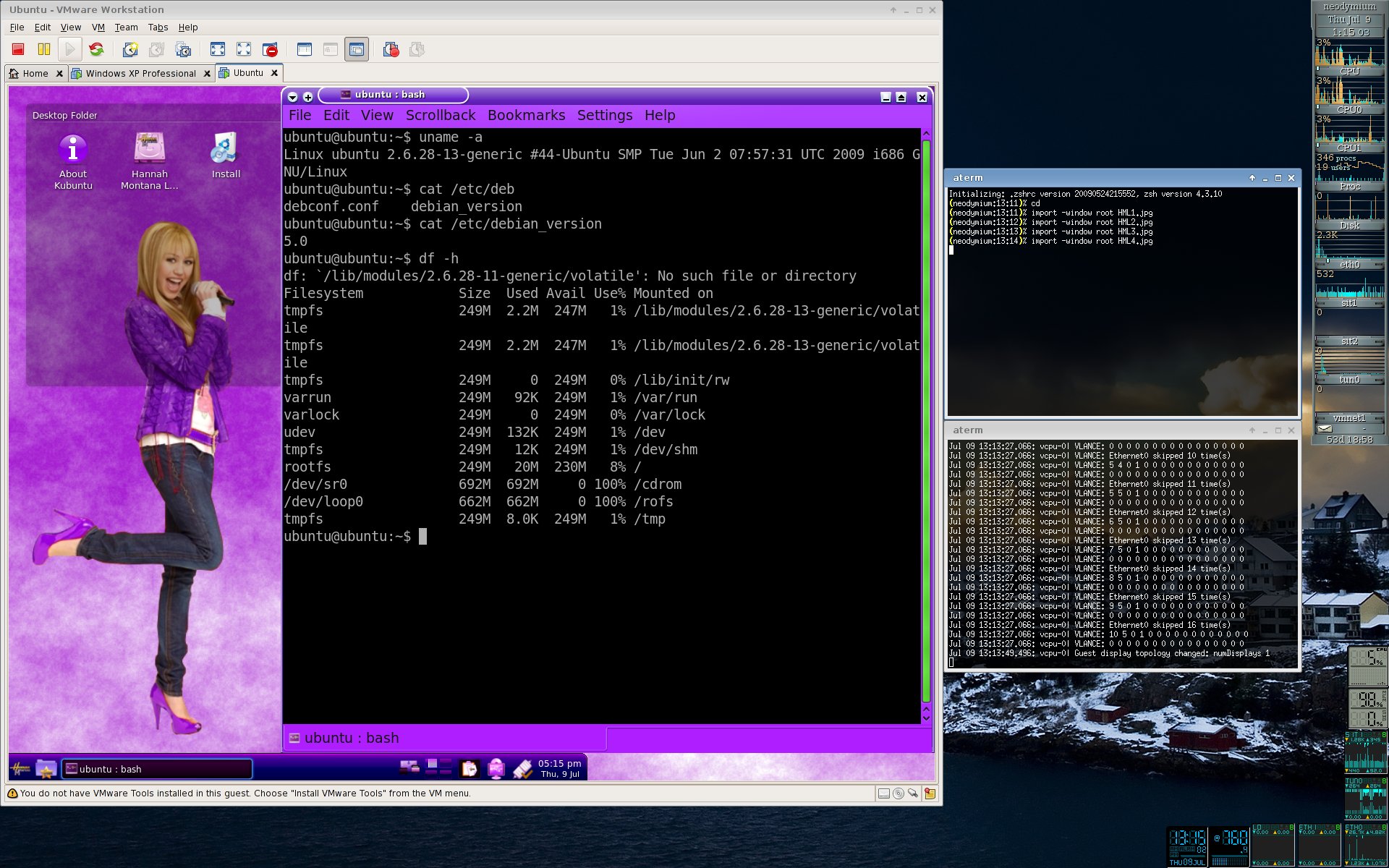Click the yellow message log icon in status bar
The height and width of the screenshot is (868, 1389).
click(x=930, y=793)
